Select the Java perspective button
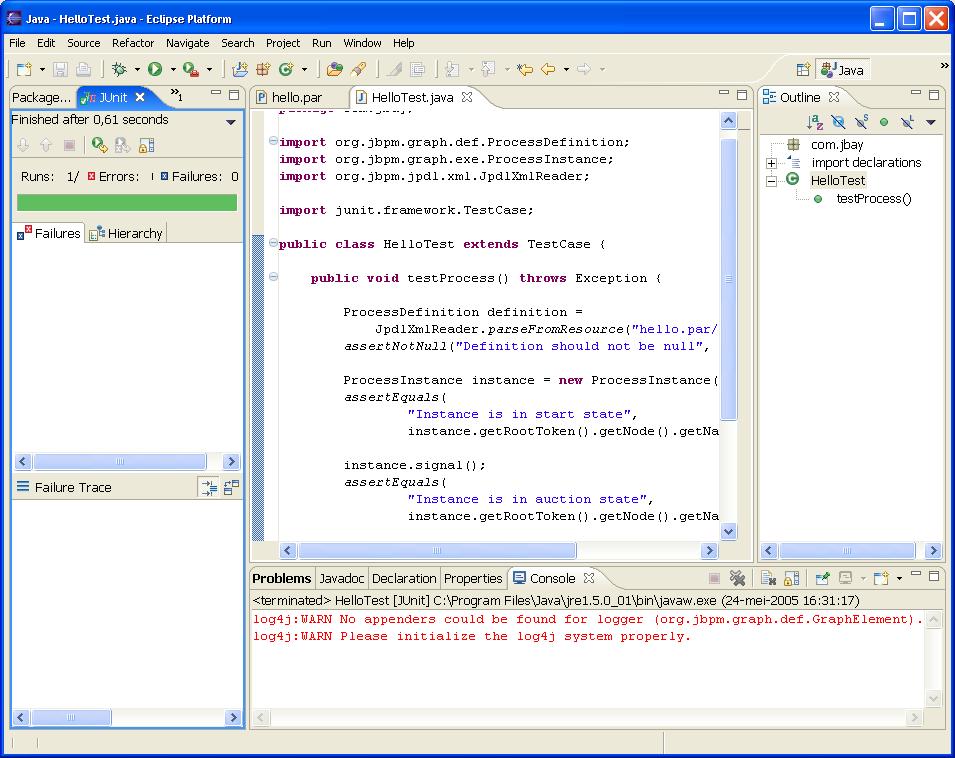This screenshot has width=955, height=758. pyautogui.click(x=843, y=70)
